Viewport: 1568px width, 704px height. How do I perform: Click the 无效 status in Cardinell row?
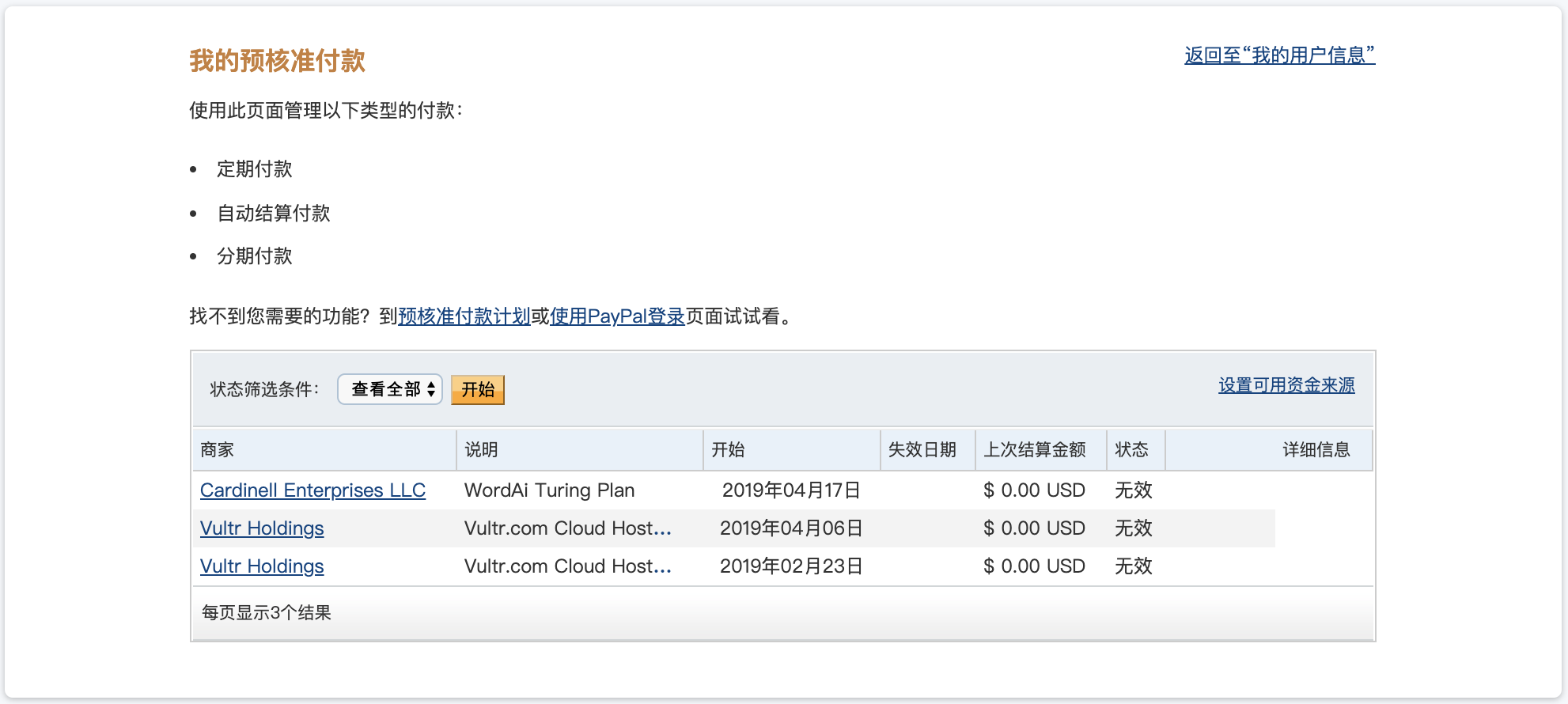(1134, 490)
